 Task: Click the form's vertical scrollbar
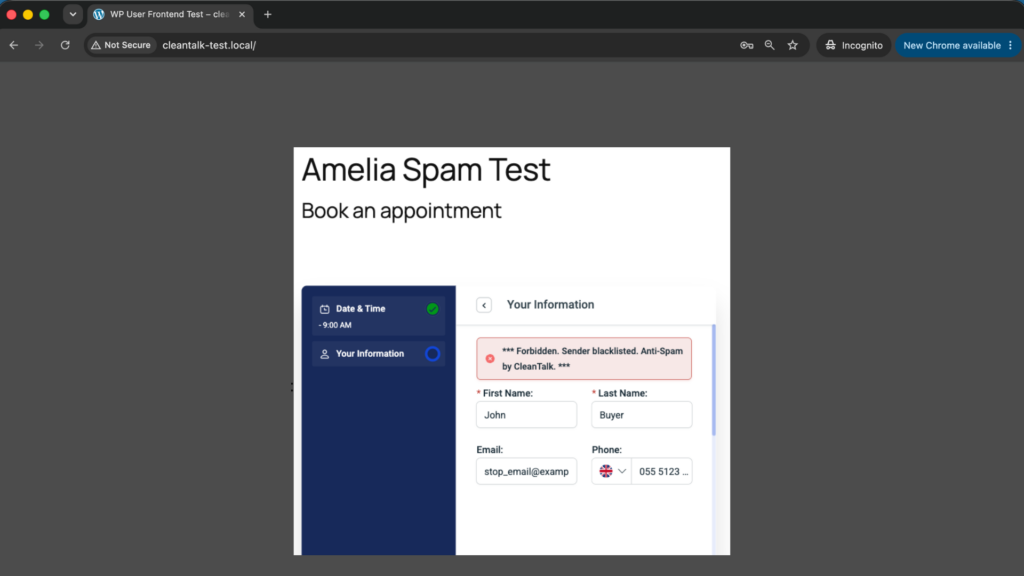point(714,380)
